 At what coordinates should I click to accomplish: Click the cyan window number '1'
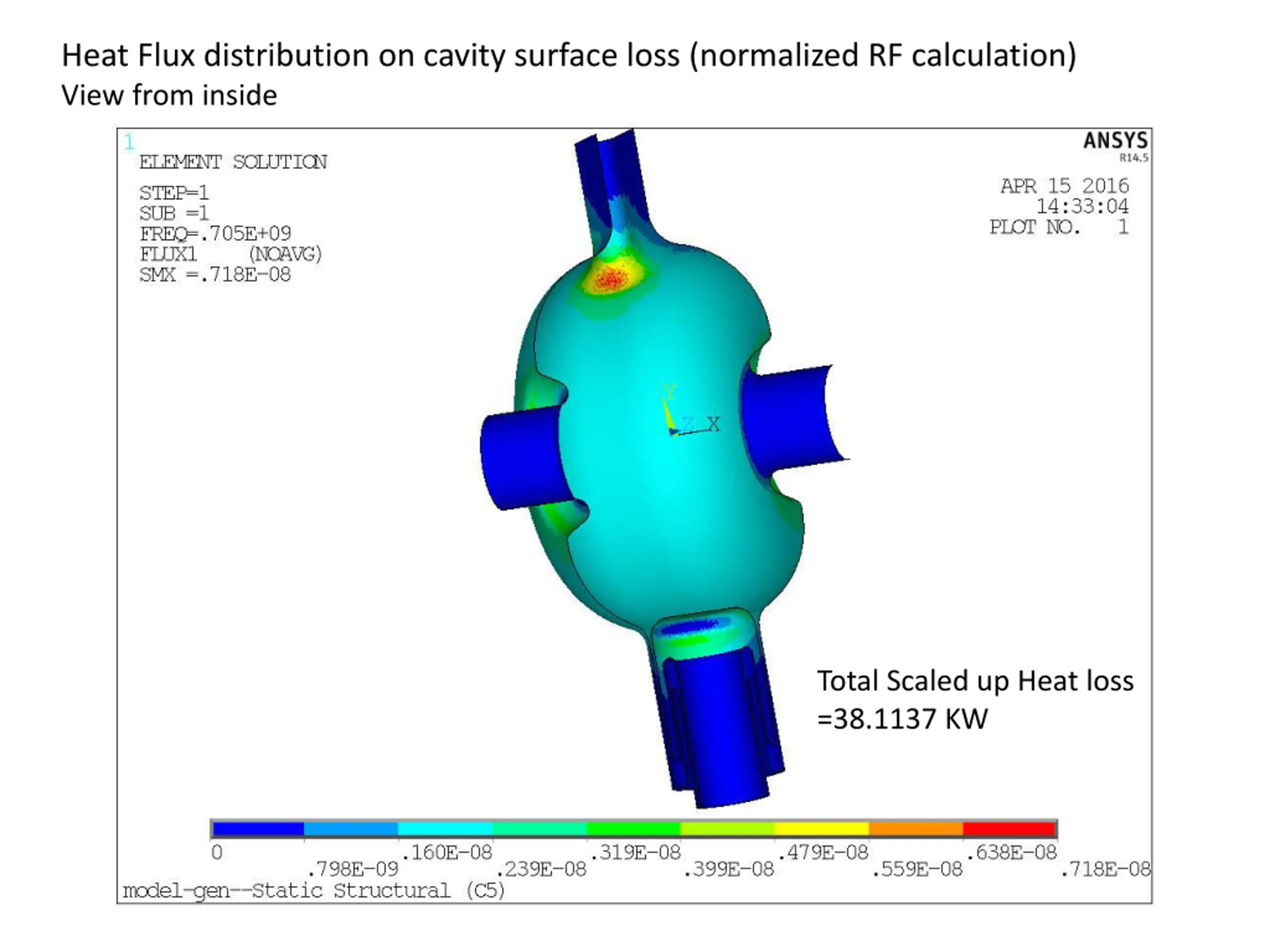(x=129, y=142)
